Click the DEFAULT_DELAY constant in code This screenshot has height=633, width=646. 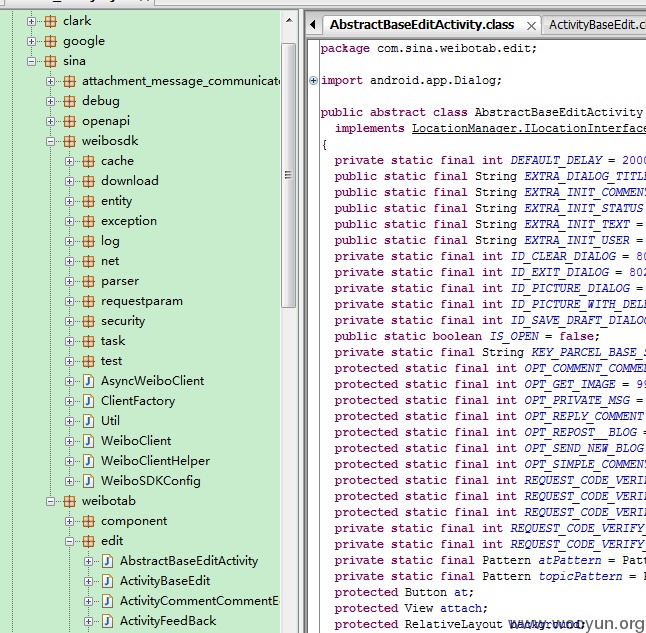click(556, 160)
